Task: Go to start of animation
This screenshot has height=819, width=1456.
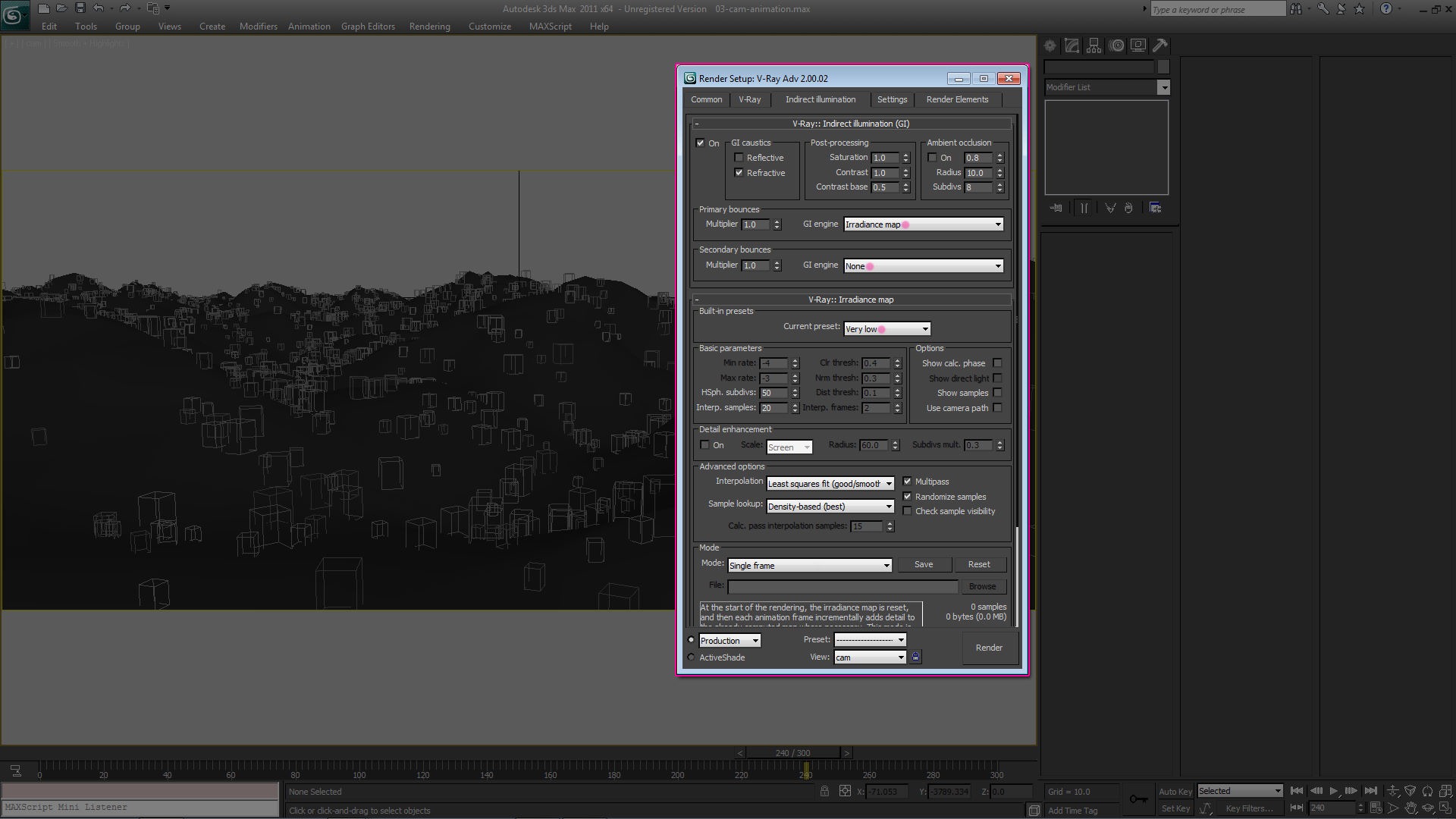Action: [1297, 791]
